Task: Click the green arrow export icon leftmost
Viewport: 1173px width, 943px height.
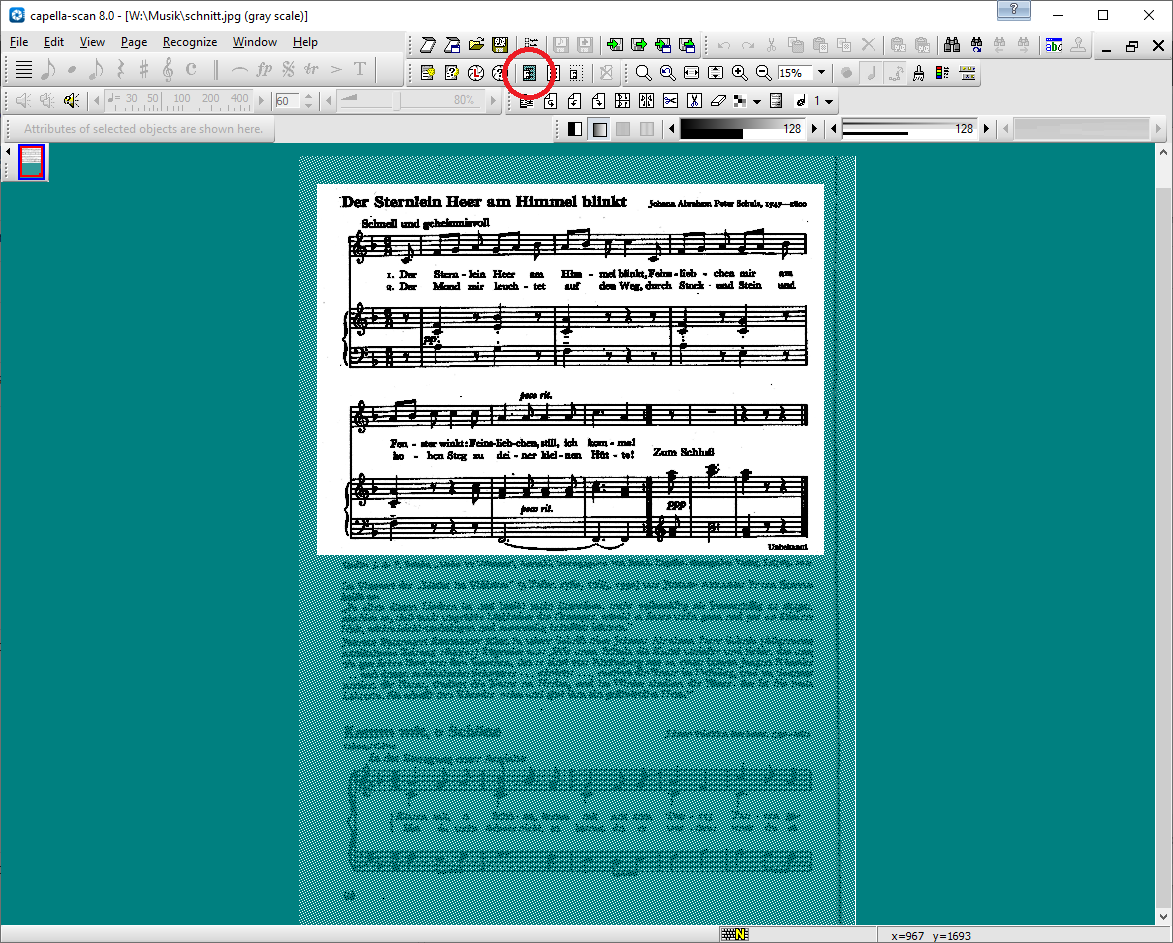Action: [615, 46]
